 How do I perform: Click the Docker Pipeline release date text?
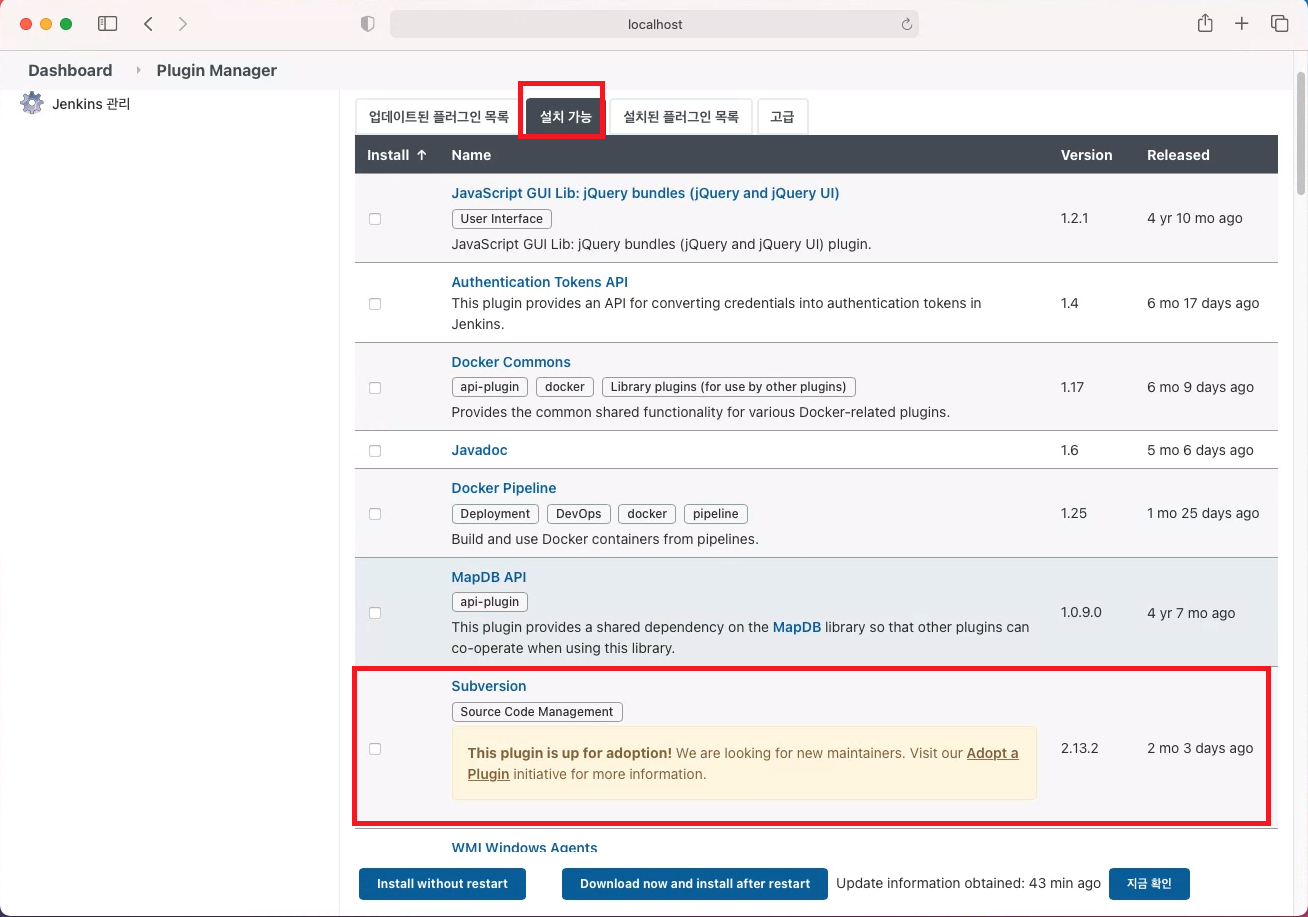(1203, 513)
